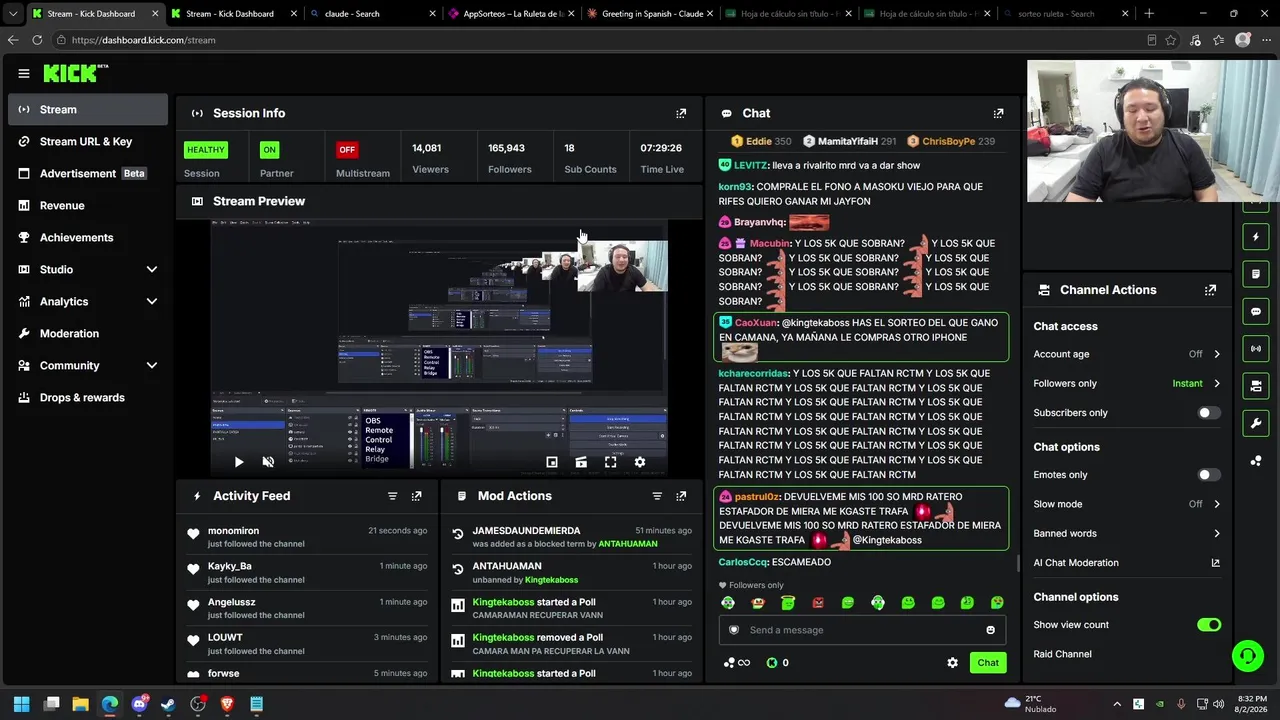Open Slow mode options chevron
The width and height of the screenshot is (1280, 720).
coord(1217,504)
